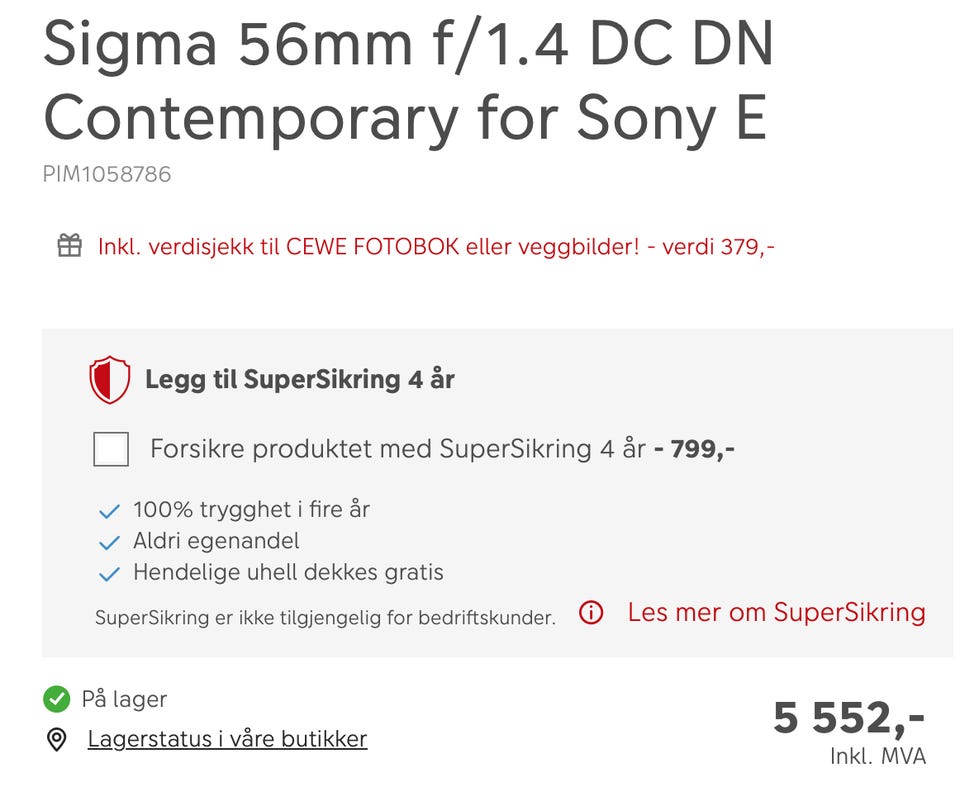Click the red info circle icon
The height and width of the screenshot is (801, 960).
[591, 612]
